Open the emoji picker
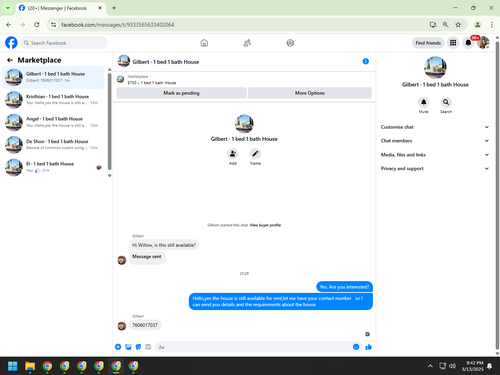 [356, 347]
